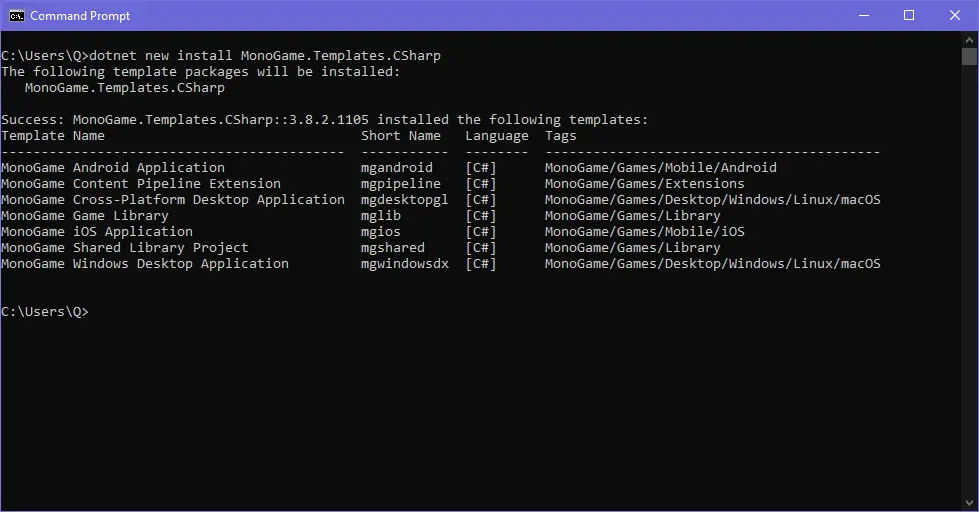Click 'MonoGame Cross-Platform Desktop Application' template name
Screen dimensions: 979x512
pyautogui.click(x=173, y=200)
